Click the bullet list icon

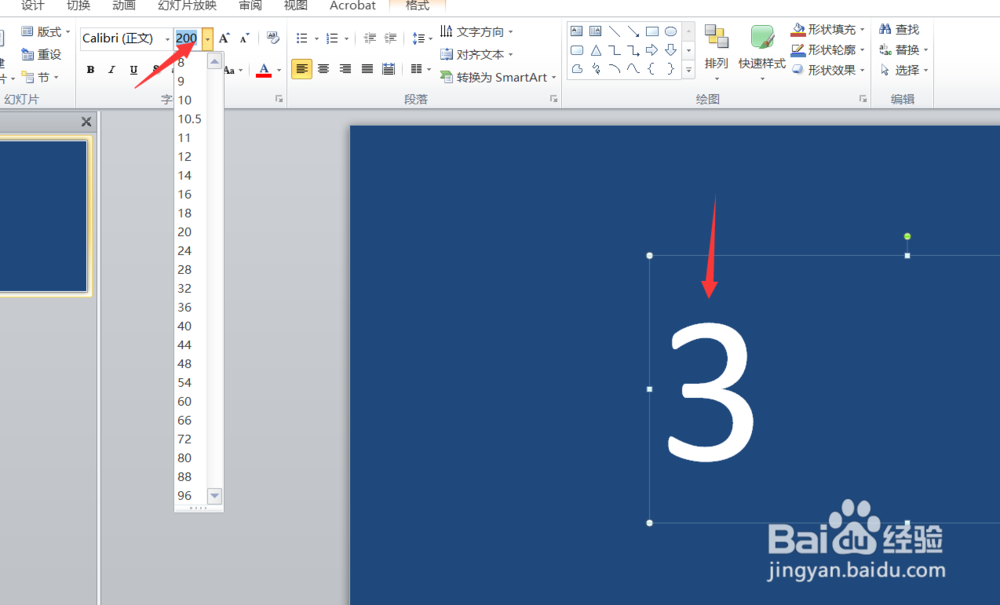[x=302, y=38]
